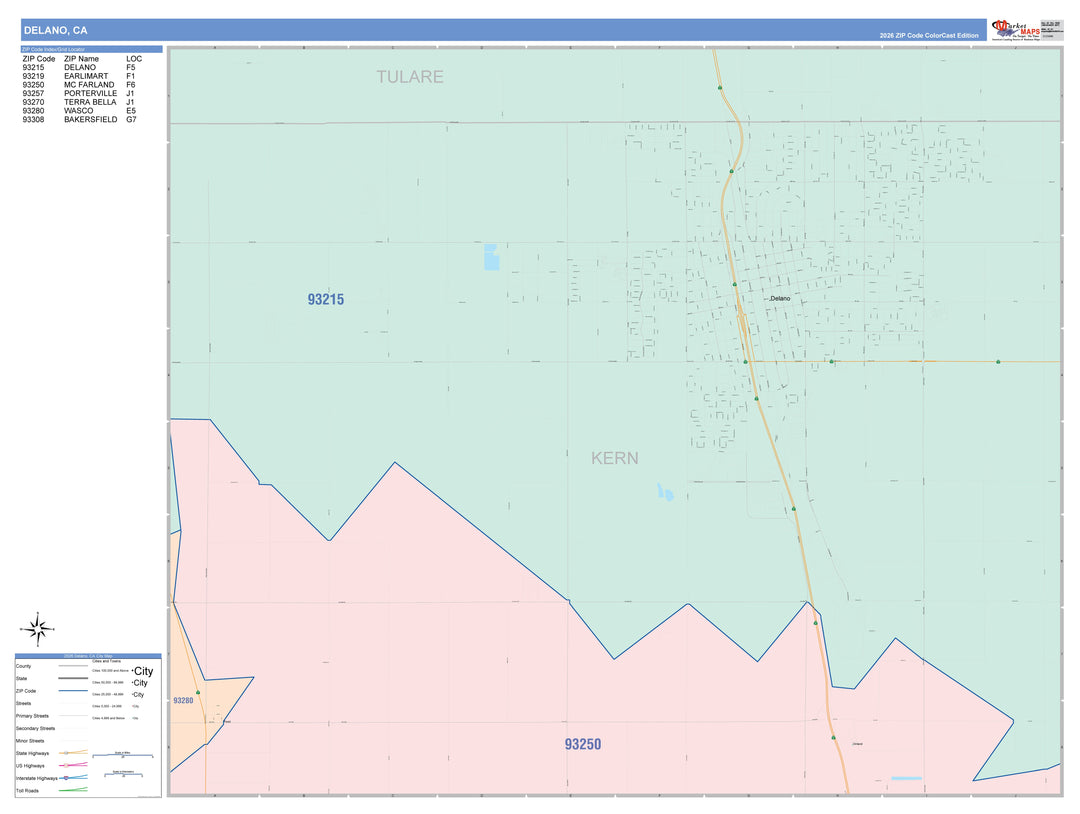Click the LOC column header
The width and height of the screenshot is (1080, 814).
(x=134, y=59)
